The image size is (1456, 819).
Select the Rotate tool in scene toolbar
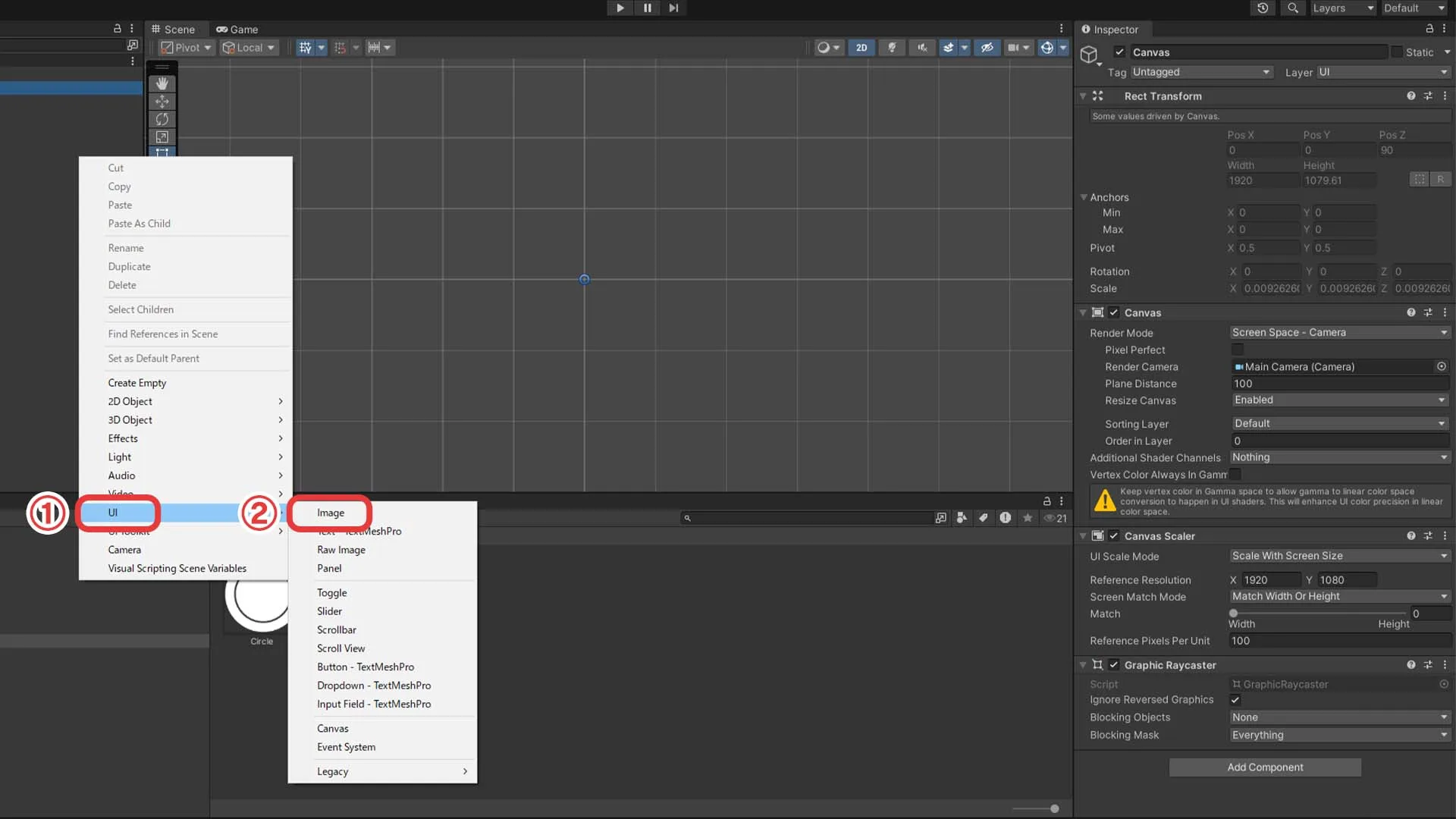coord(162,119)
